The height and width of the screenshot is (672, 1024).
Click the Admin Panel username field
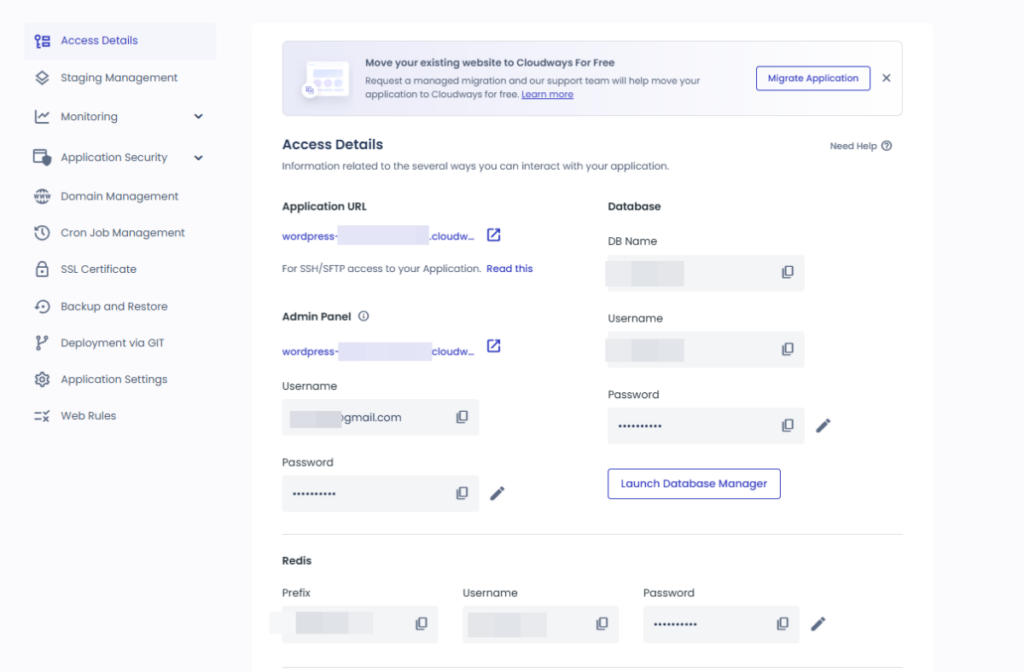380,417
